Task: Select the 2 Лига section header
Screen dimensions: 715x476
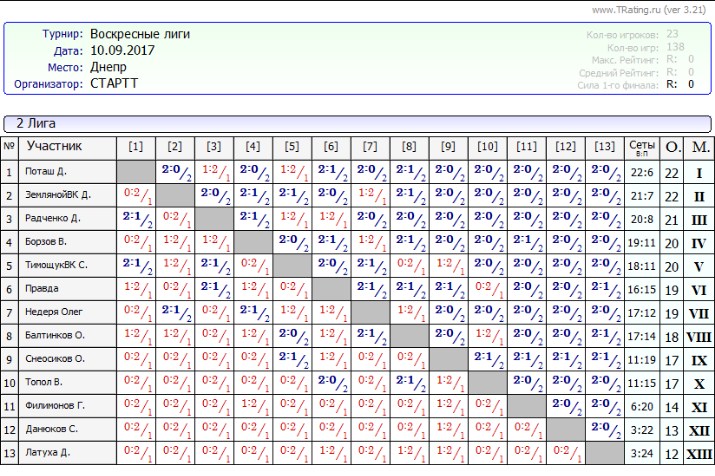Action: point(36,124)
